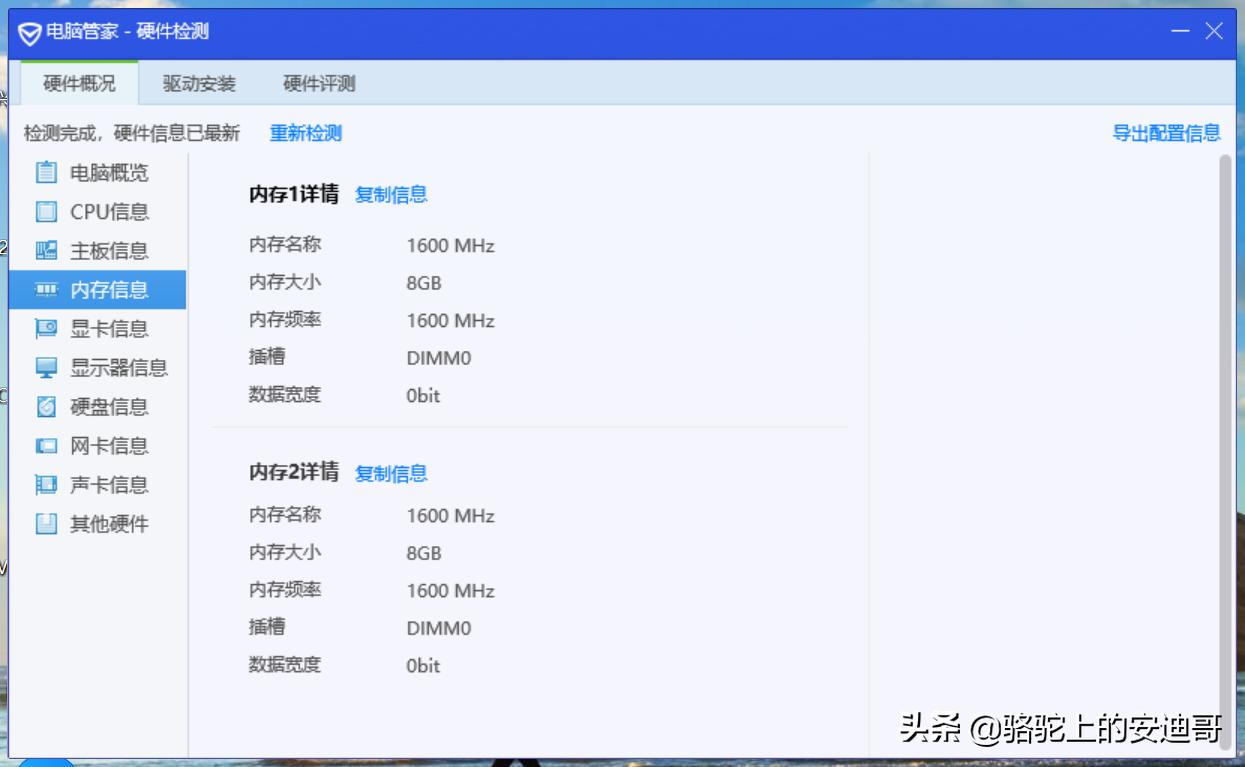Open 硬盘信息 hard disk icon

point(46,406)
